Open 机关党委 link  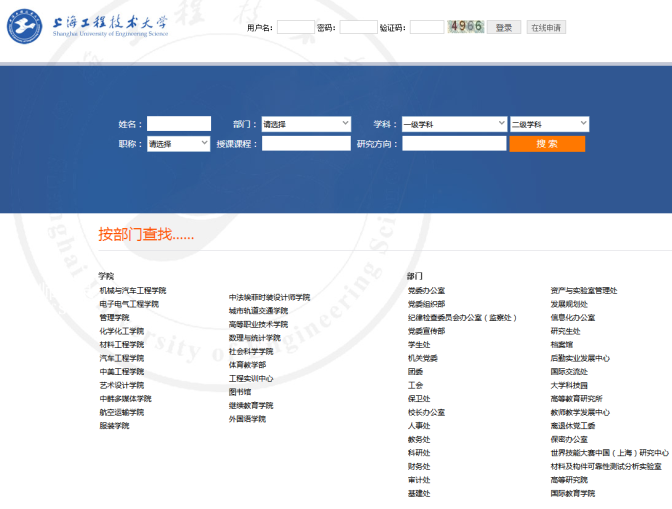pos(423,358)
